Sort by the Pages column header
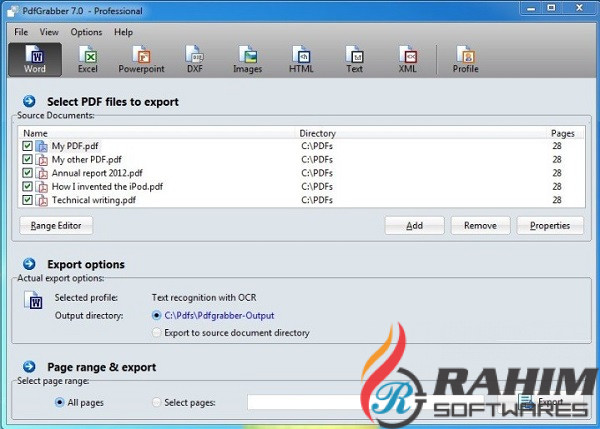This screenshot has width=600, height=429. [562, 133]
